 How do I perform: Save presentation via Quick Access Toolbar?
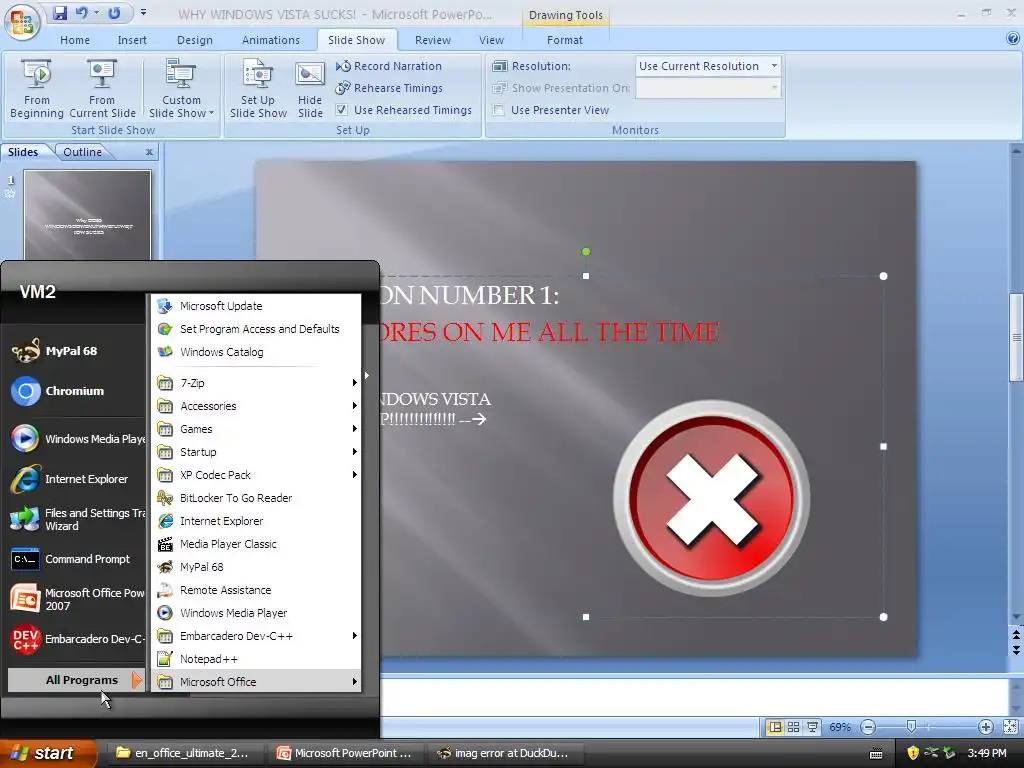point(60,13)
